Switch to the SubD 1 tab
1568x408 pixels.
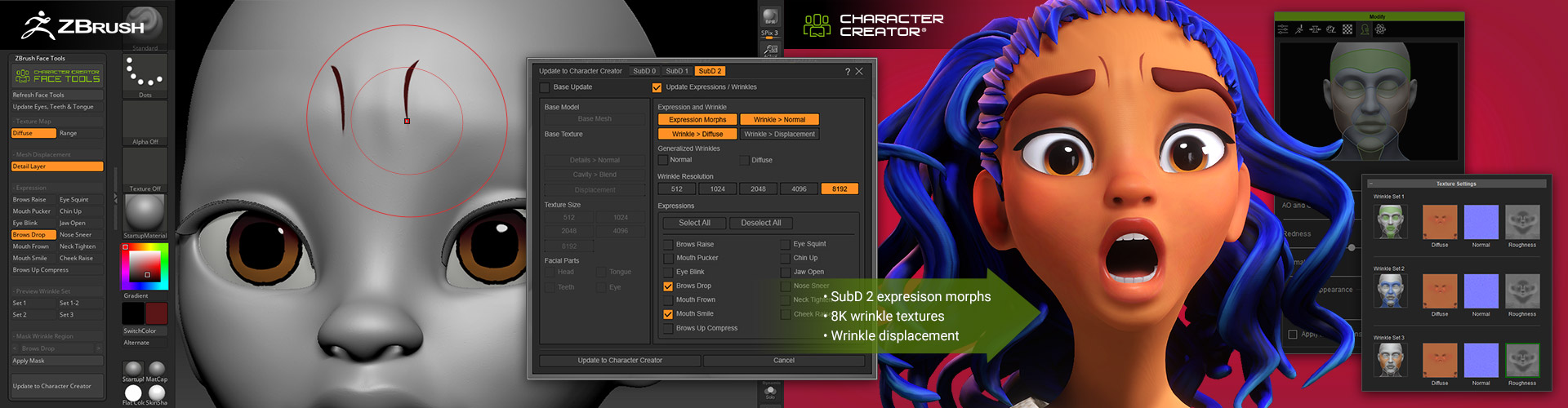(x=677, y=72)
